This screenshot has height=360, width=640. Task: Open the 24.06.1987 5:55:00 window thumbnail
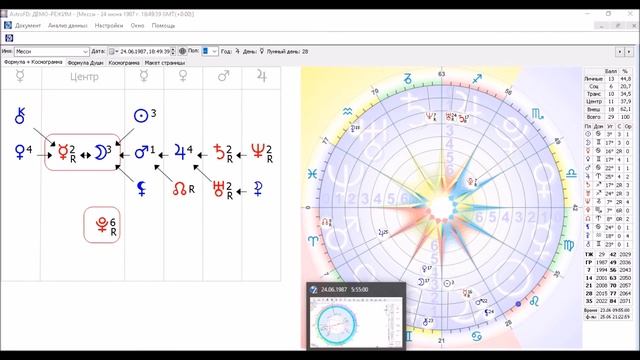(x=356, y=316)
